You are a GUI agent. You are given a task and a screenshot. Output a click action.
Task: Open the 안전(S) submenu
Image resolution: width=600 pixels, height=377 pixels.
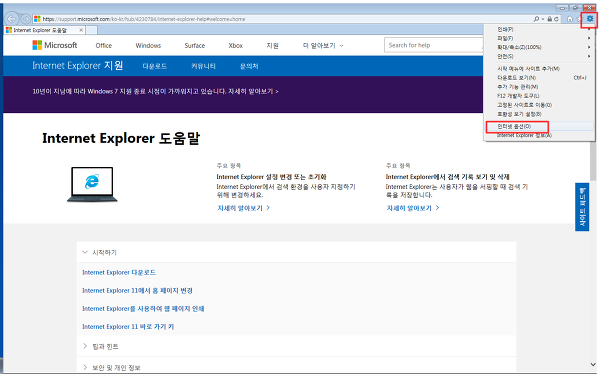pyautogui.click(x=539, y=56)
